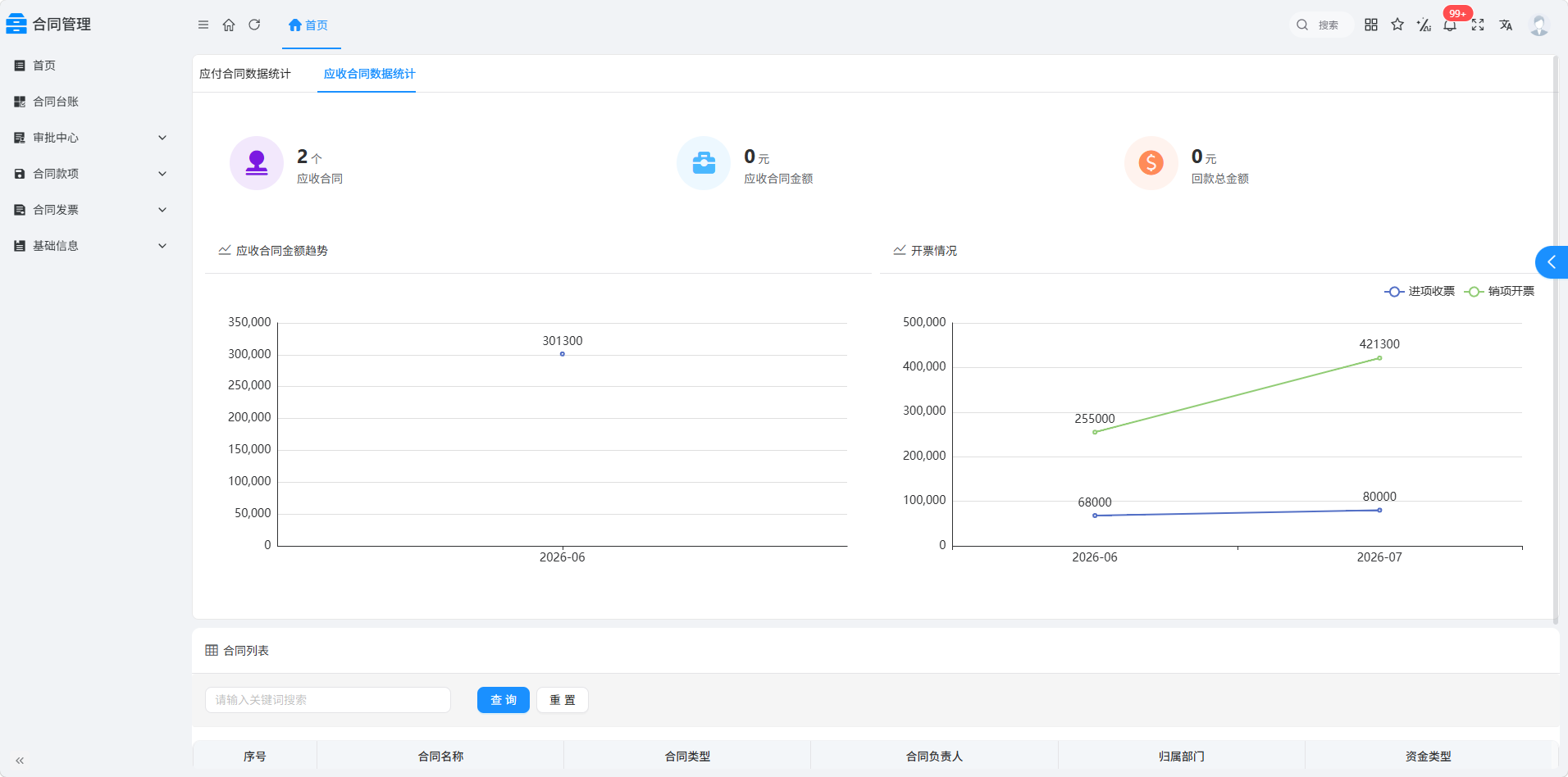Click the fullscreen icon

1478,25
